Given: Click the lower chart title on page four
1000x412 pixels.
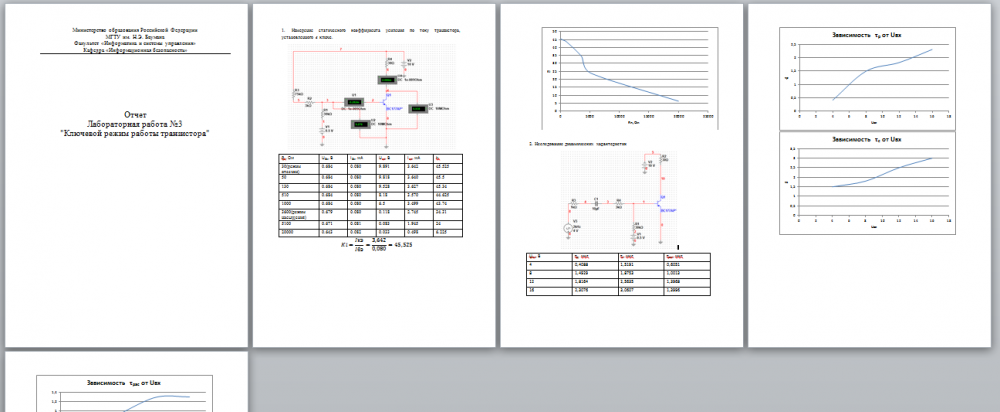Looking at the screenshot, I should (867, 139).
